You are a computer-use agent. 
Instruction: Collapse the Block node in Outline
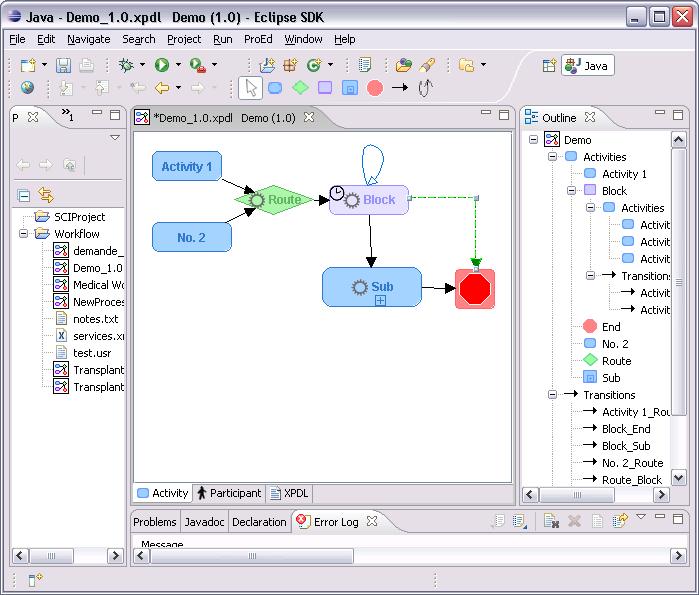(x=572, y=191)
